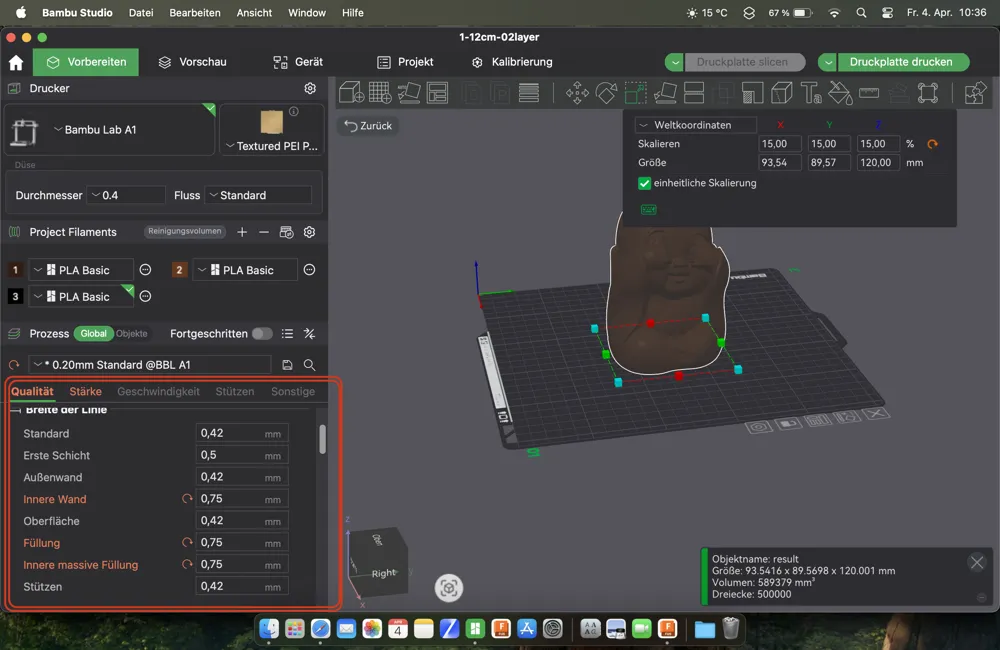Open the Durchmesser 0.4 dropdown
Image resolution: width=1000 pixels, height=650 pixels.
point(125,195)
